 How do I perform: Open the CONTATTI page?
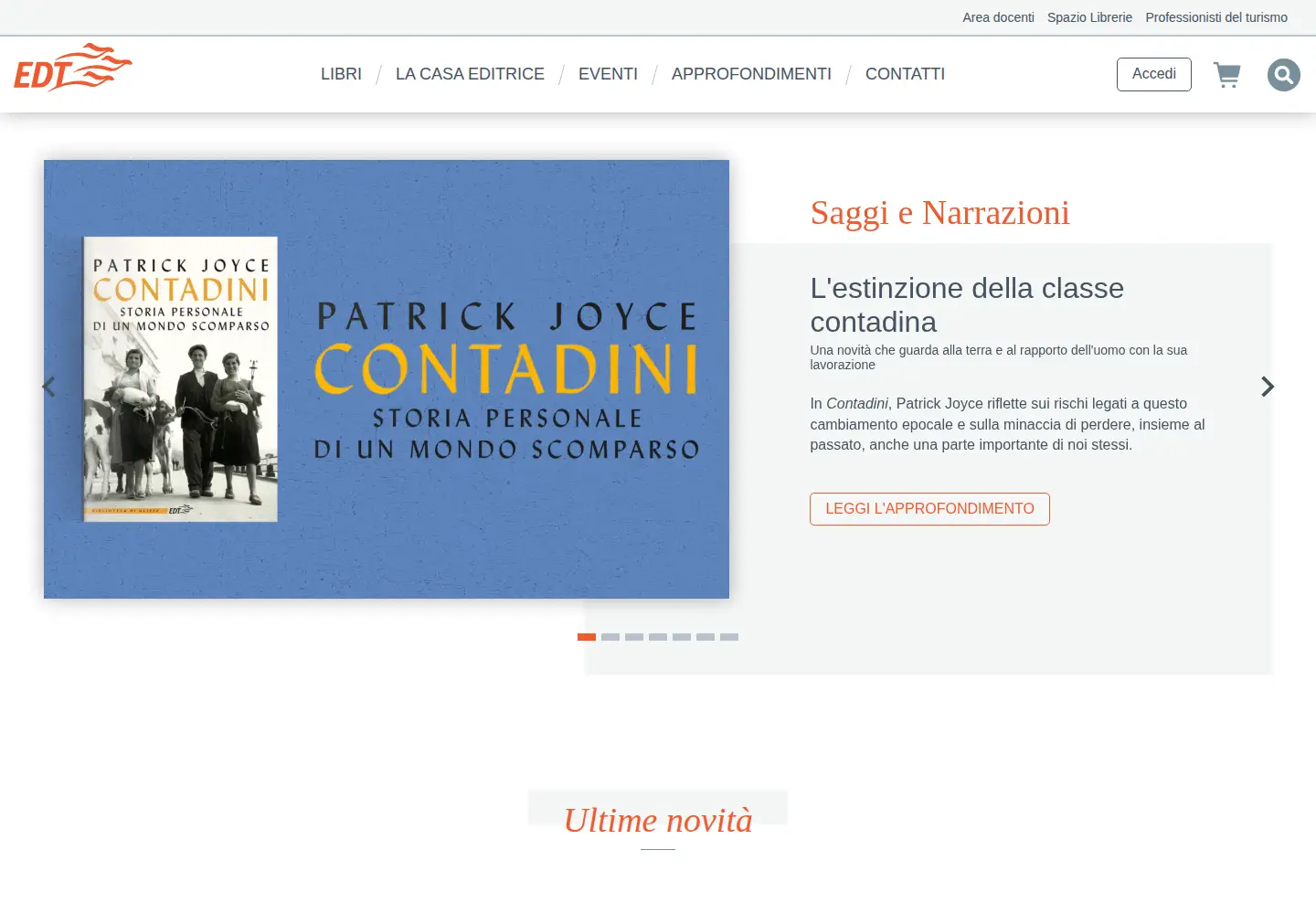point(905,74)
